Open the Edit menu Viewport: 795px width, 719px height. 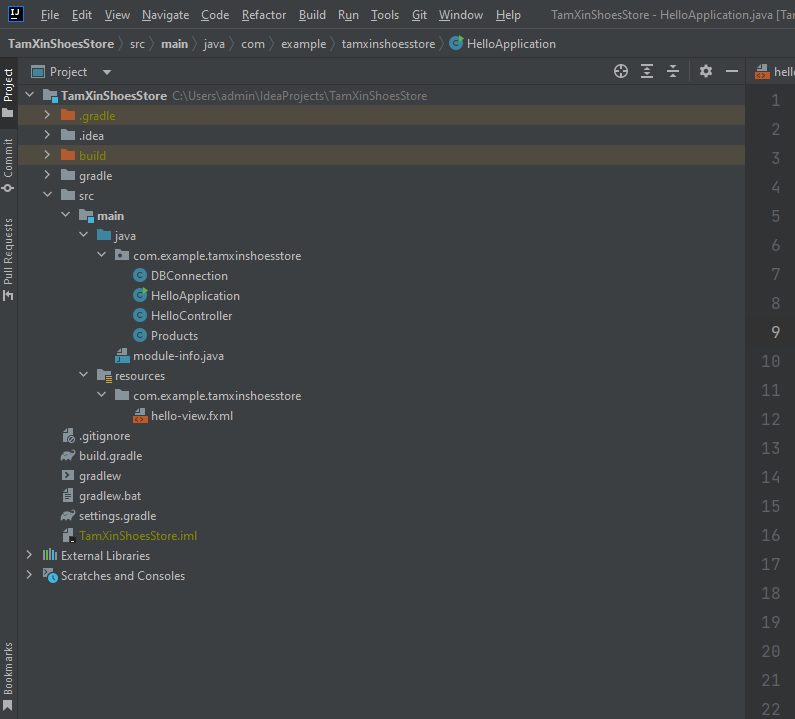[x=82, y=15]
